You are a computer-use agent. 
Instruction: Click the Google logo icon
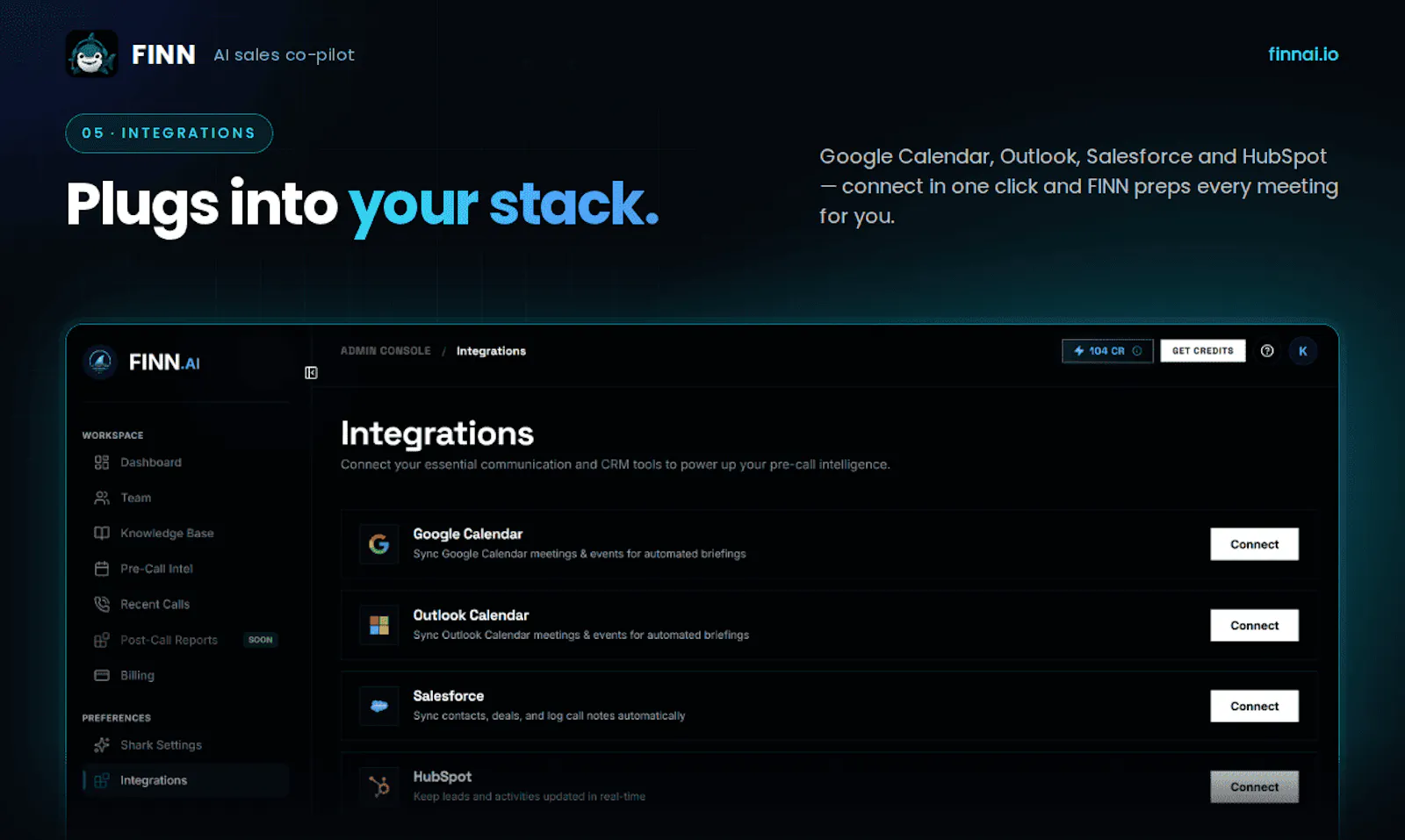point(379,544)
